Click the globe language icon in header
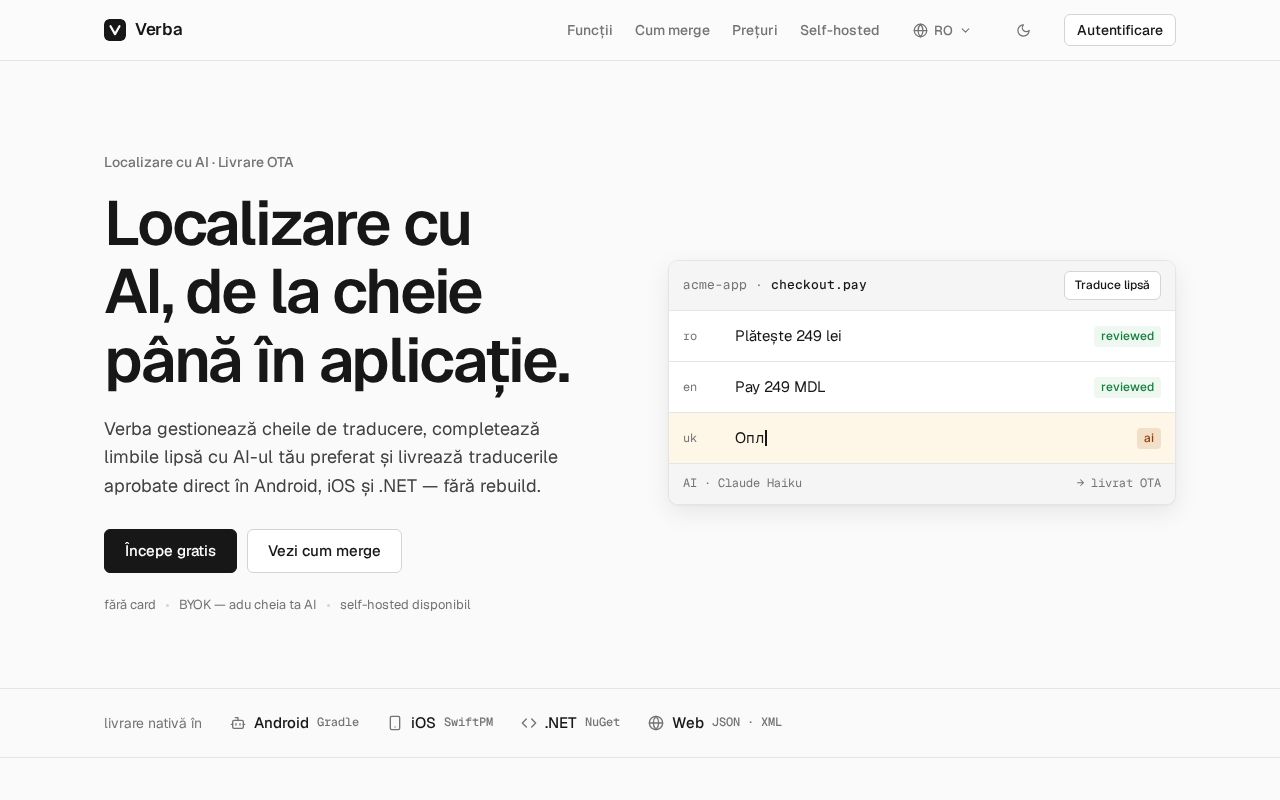 coord(920,30)
